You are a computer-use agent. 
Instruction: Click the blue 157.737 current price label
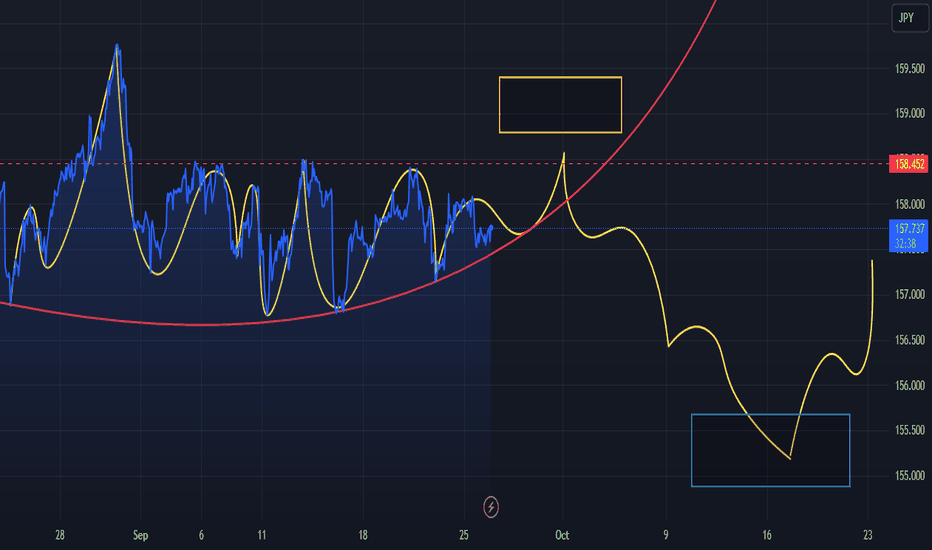tap(908, 229)
